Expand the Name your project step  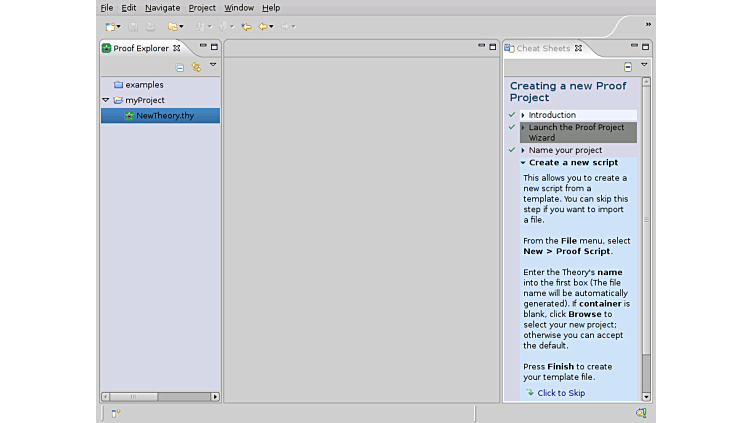pyautogui.click(x=523, y=150)
